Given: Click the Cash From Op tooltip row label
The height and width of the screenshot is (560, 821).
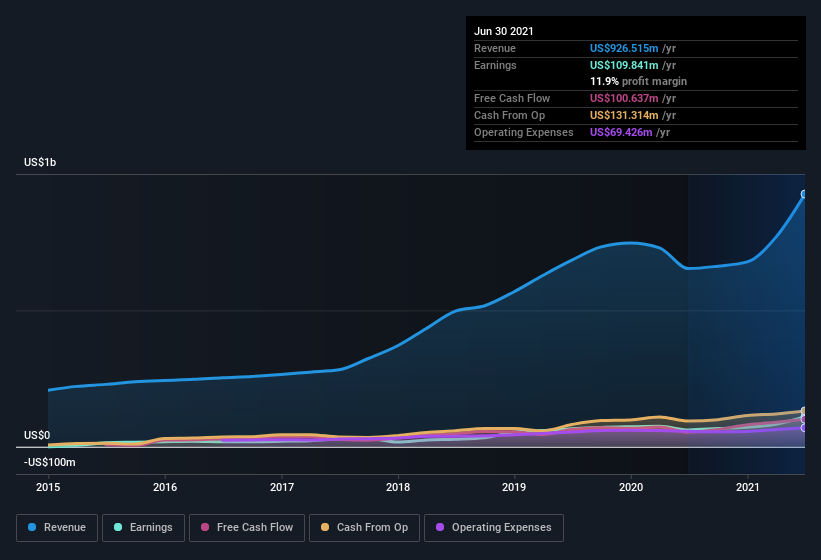Looking at the screenshot, I should click(x=509, y=115).
